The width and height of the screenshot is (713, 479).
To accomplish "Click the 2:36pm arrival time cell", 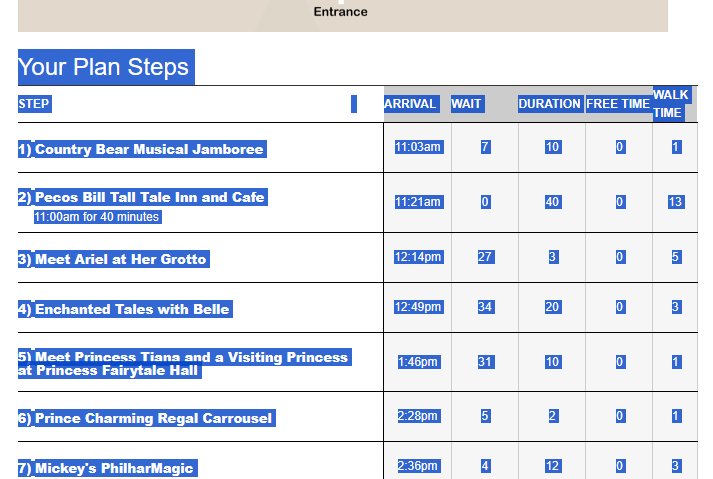I will point(418,466).
